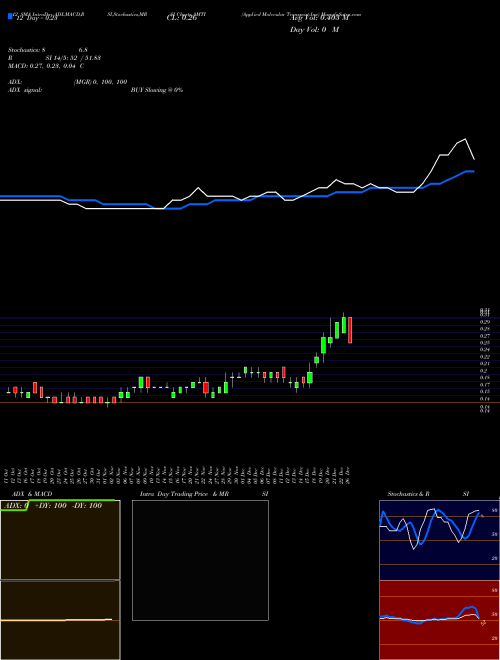Viewport: 500px width, 660px height.
Task: Click the 'SI 14/5: 52 / 51.83' value
Action: tap(73, 58)
